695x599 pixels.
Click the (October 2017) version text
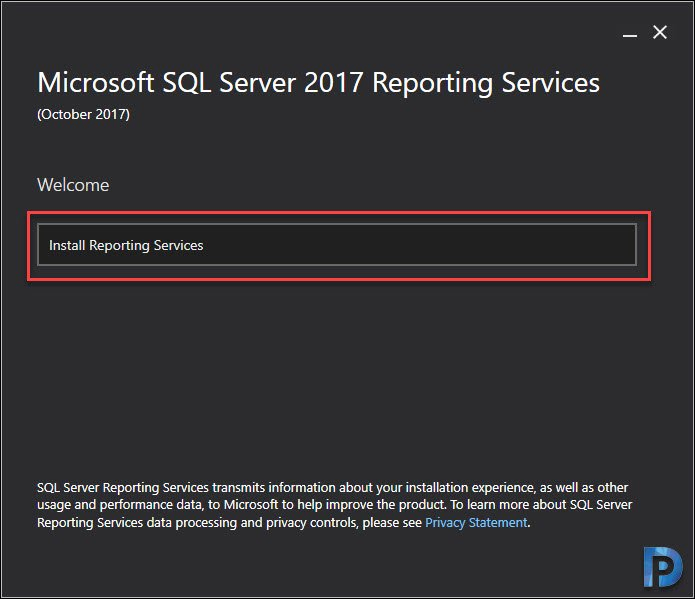point(83,114)
